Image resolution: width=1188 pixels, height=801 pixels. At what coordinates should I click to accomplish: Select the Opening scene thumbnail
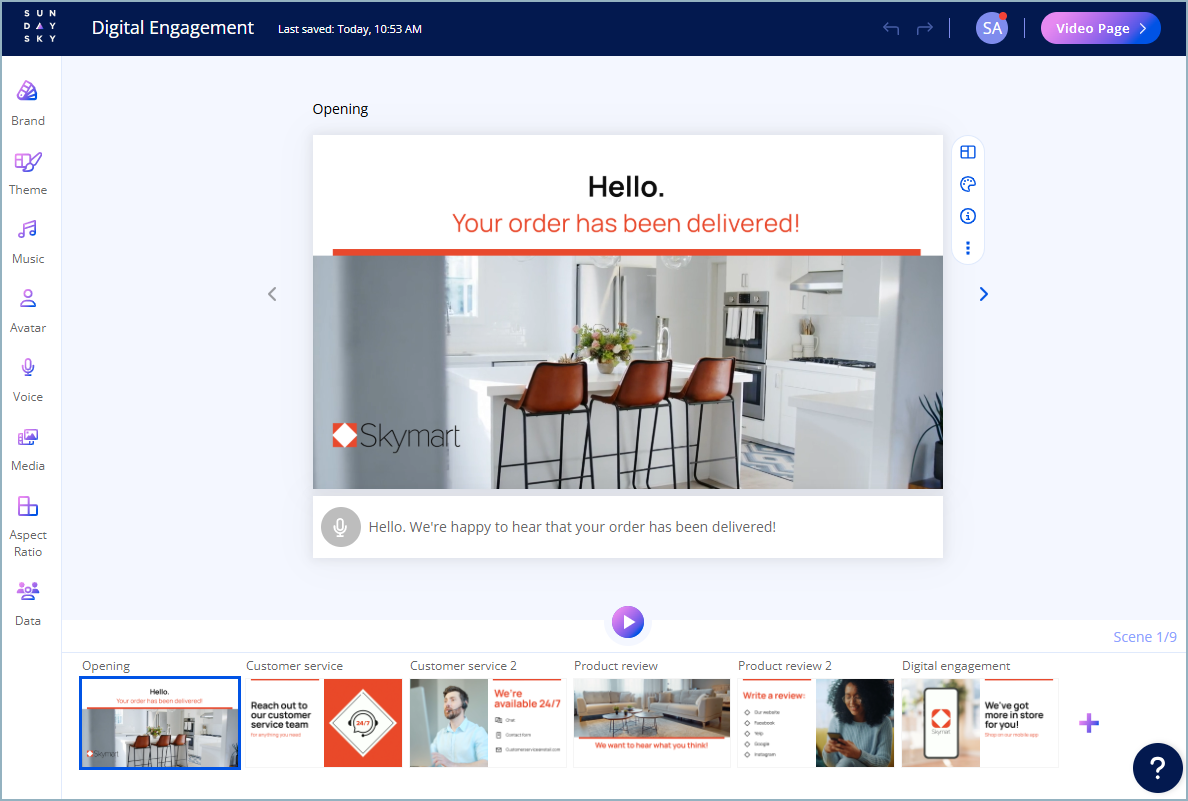[160, 723]
